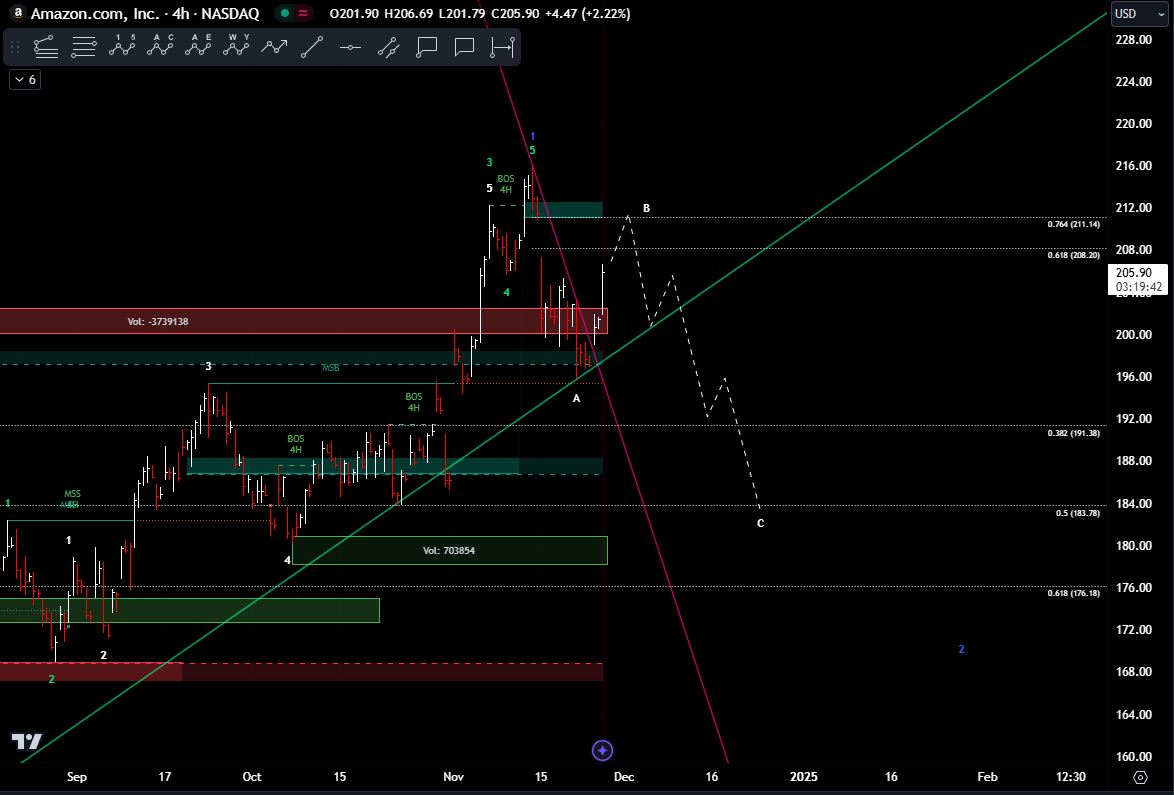Click Amazon.com, Inc. symbol title
This screenshot has width=1174, height=795.
(x=94, y=13)
